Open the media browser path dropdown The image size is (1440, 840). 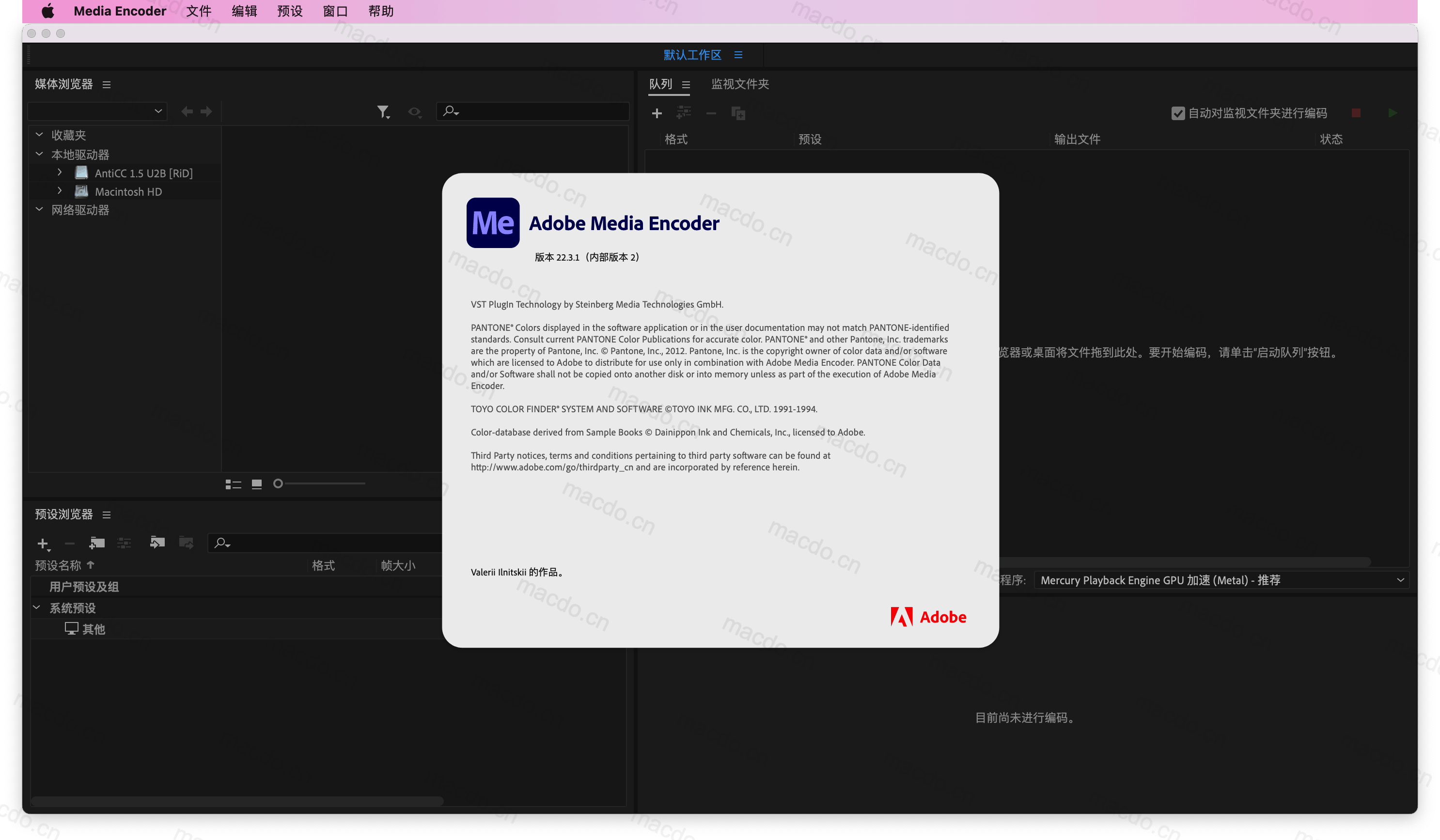pos(98,111)
